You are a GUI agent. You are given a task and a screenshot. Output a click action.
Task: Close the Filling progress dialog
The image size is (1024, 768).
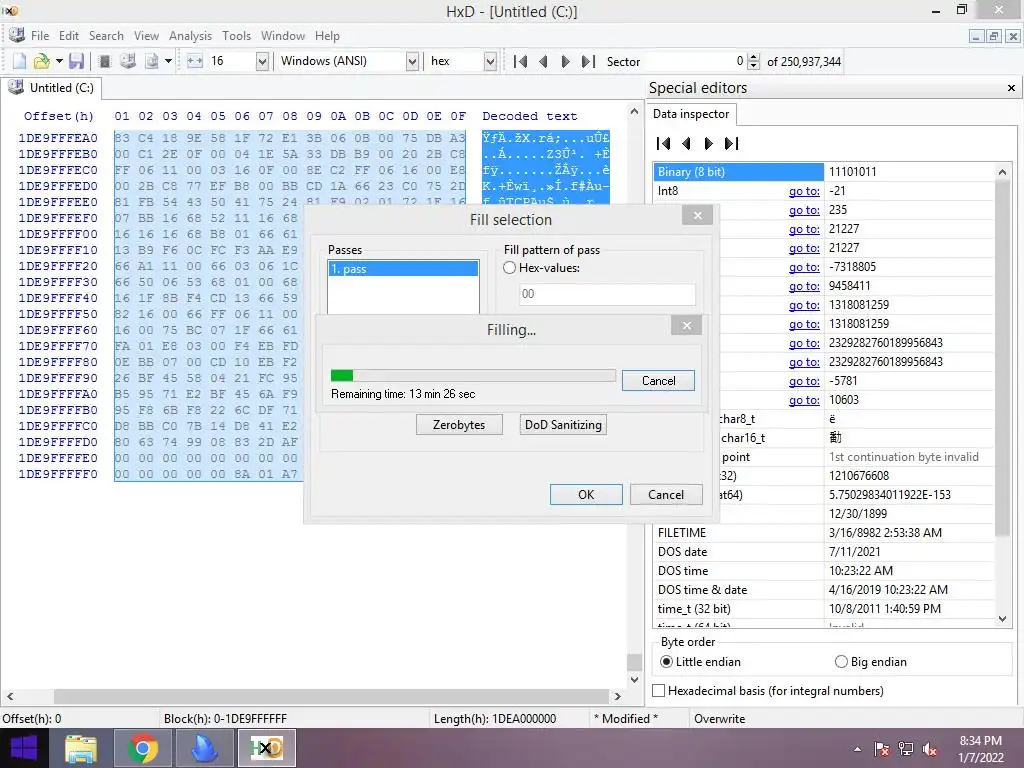[x=686, y=325]
